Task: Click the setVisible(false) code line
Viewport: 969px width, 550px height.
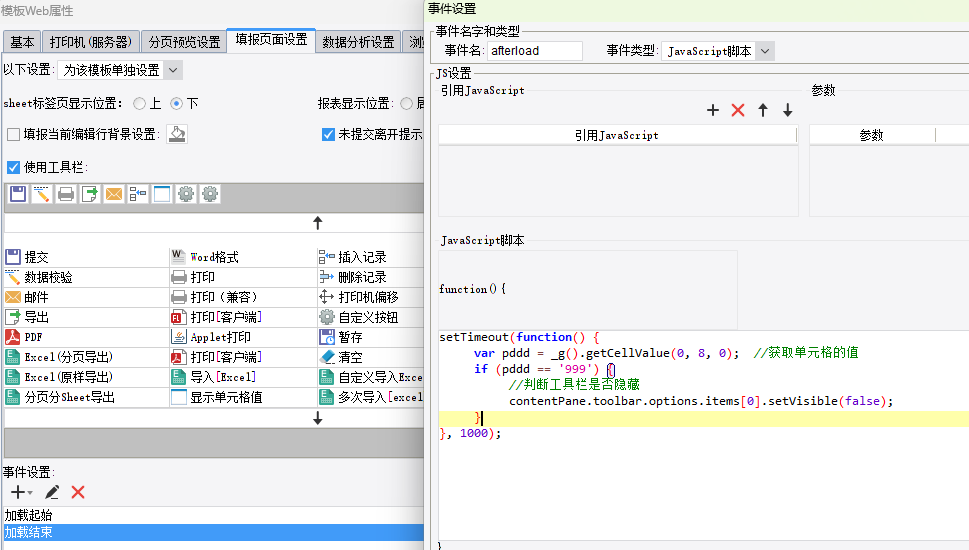Action: pos(701,401)
